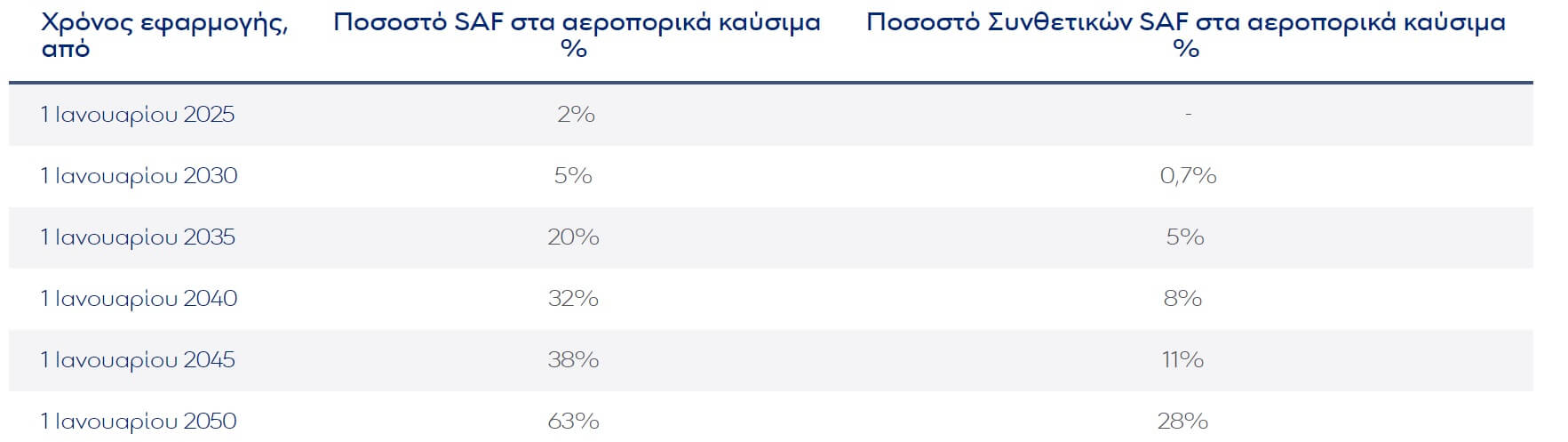Click the 38% SAF value for 2045
Image resolution: width=1568 pixels, height=442 pixels.
574,360
